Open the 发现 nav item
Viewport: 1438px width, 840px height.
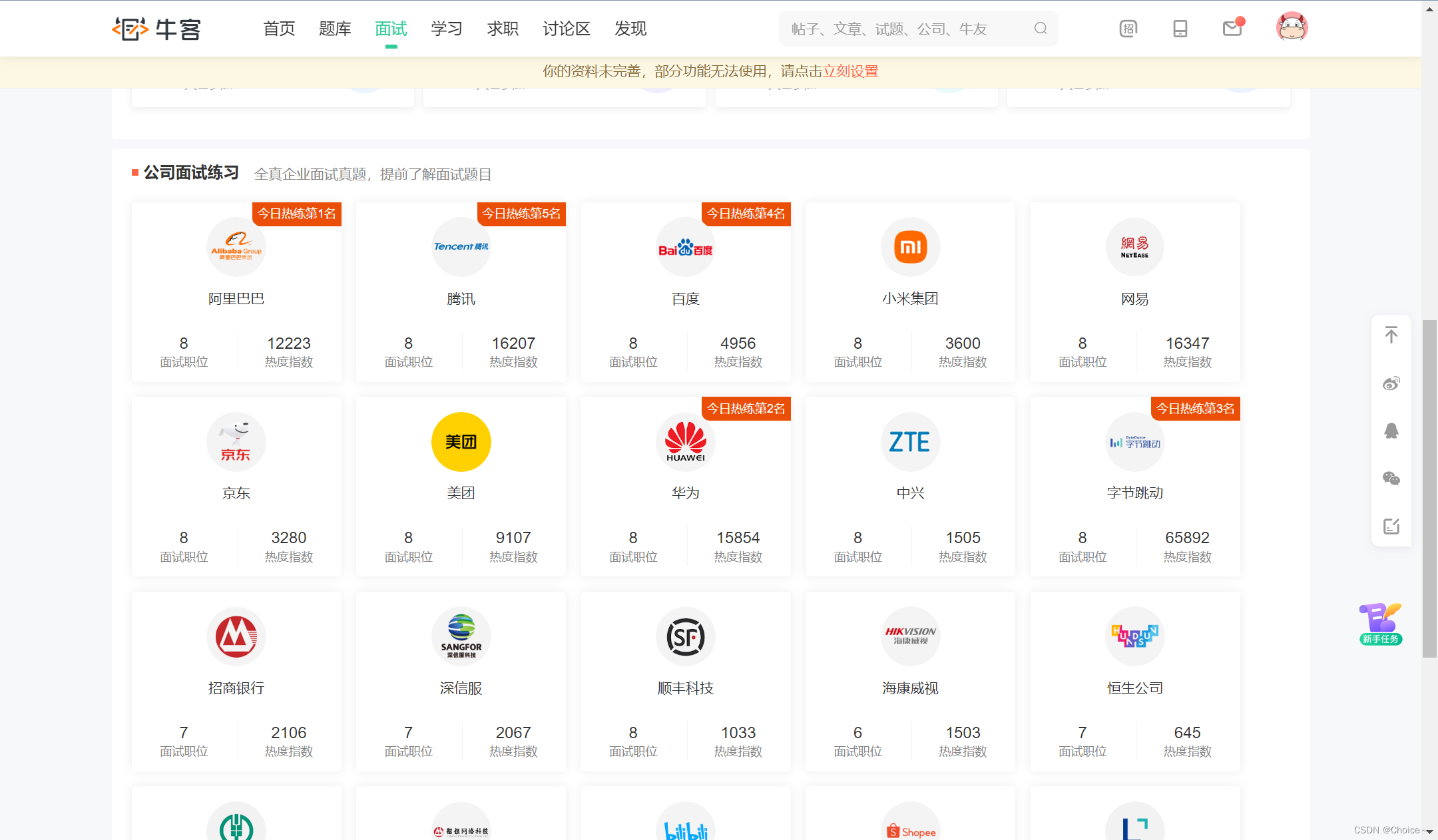point(630,29)
